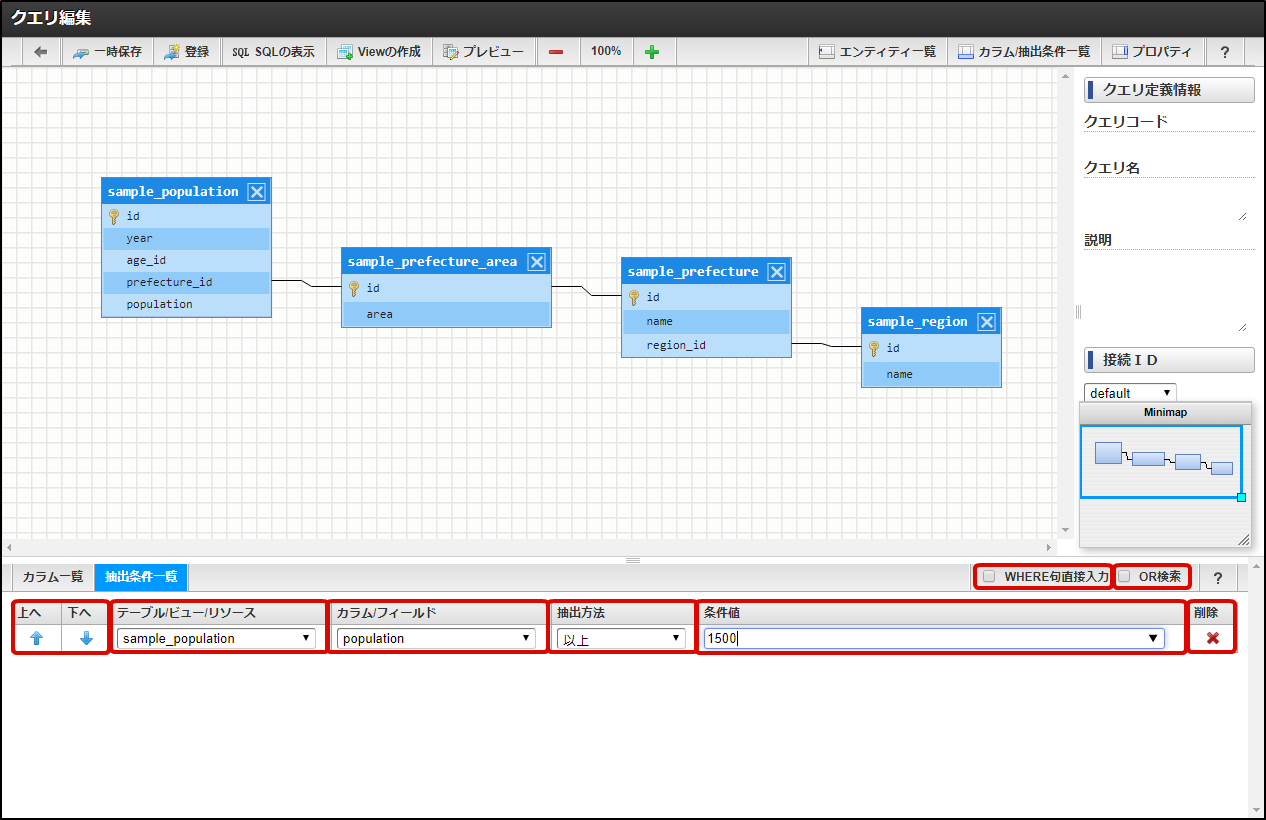Click the canvas scroll-right arrow
Viewport: 1266px width, 820px height.
tap(1049, 548)
